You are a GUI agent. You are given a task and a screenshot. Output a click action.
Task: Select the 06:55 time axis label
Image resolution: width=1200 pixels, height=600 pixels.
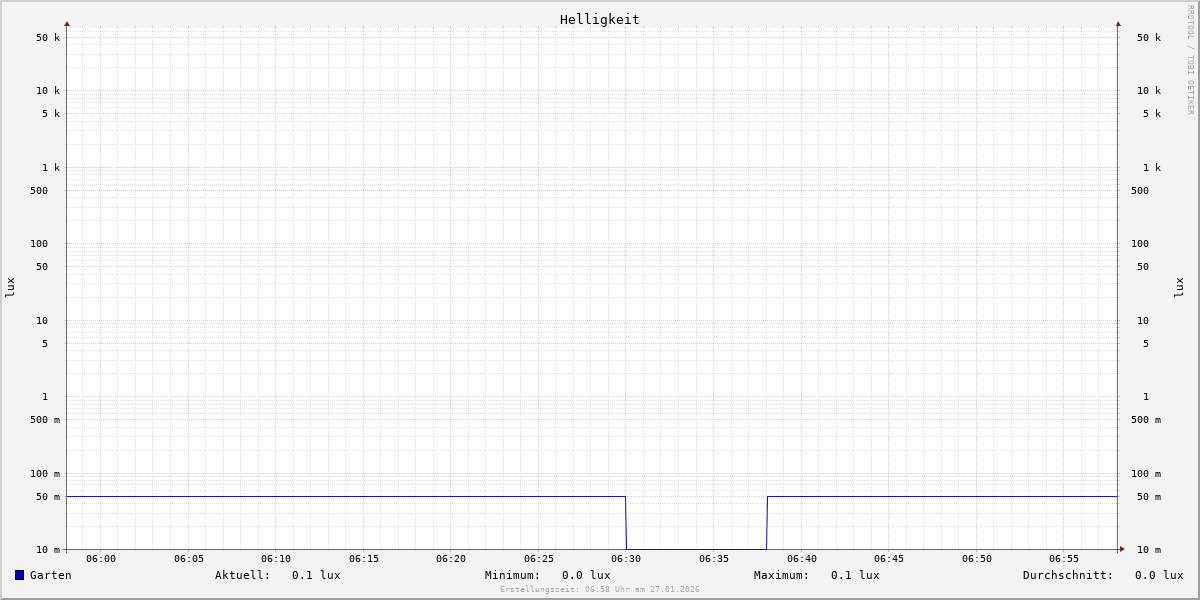pyautogui.click(x=1064, y=559)
